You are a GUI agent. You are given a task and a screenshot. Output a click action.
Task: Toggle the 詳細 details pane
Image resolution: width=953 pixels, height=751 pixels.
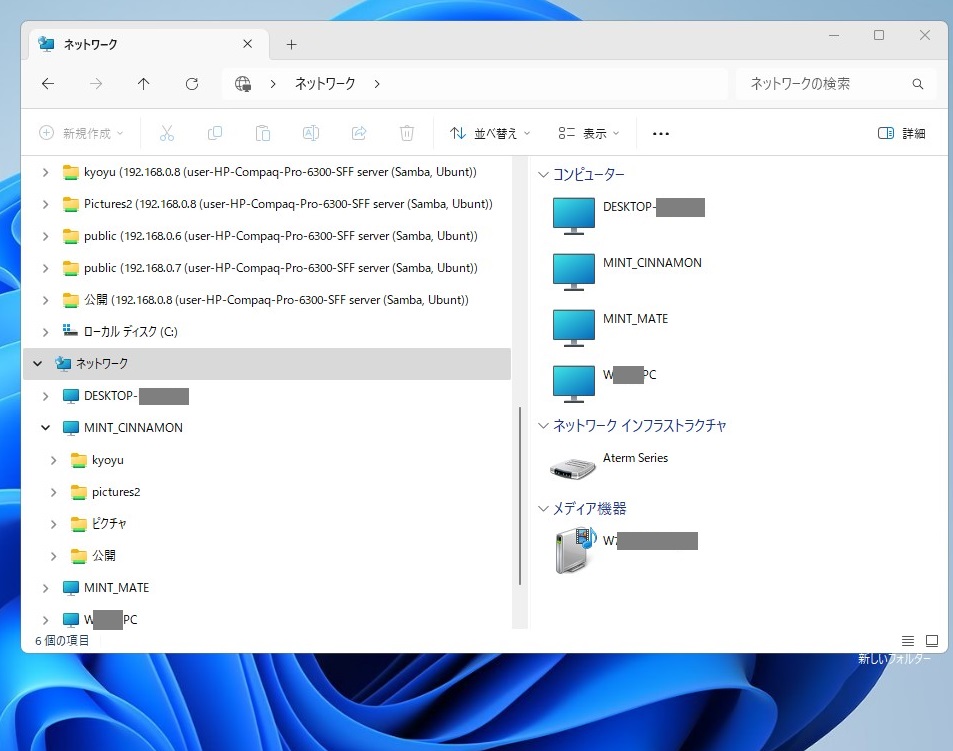pos(901,133)
